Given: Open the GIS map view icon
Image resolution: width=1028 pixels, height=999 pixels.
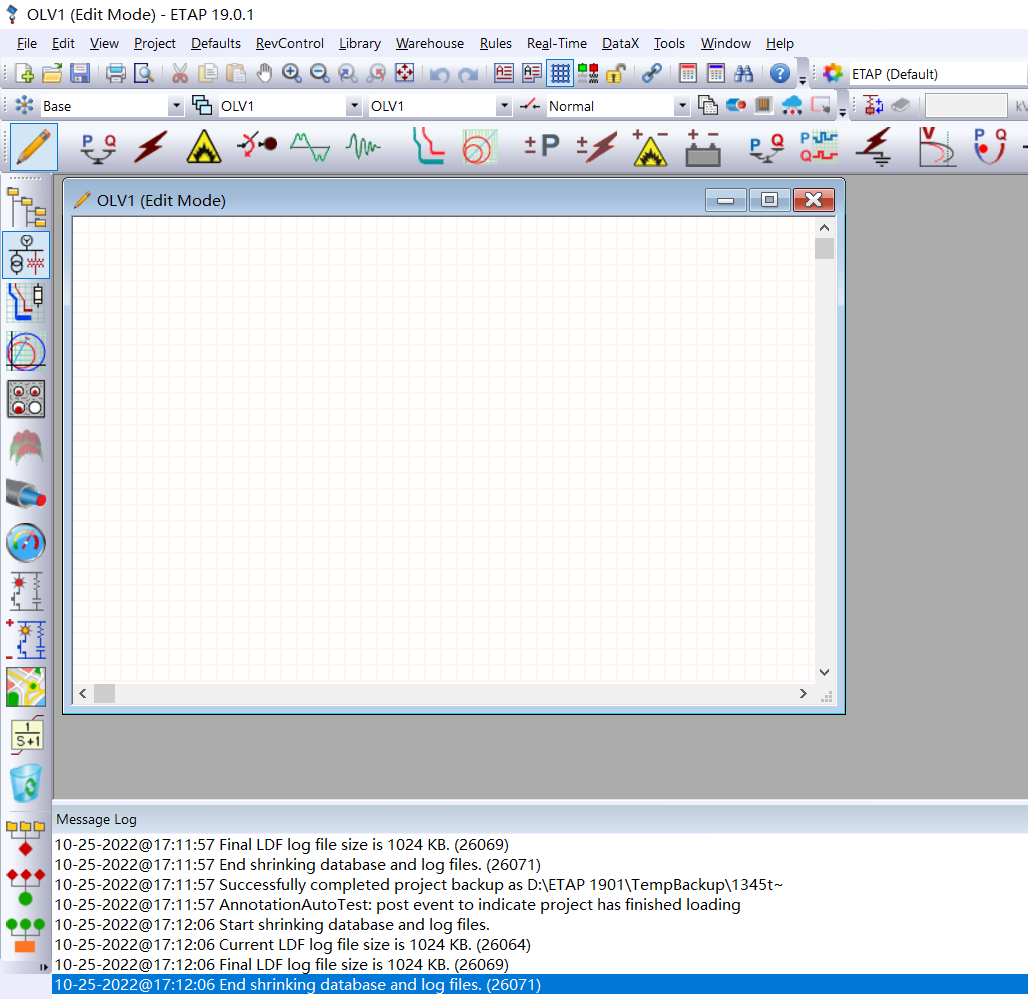Looking at the screenshot, I should click(x=26, y=687).
